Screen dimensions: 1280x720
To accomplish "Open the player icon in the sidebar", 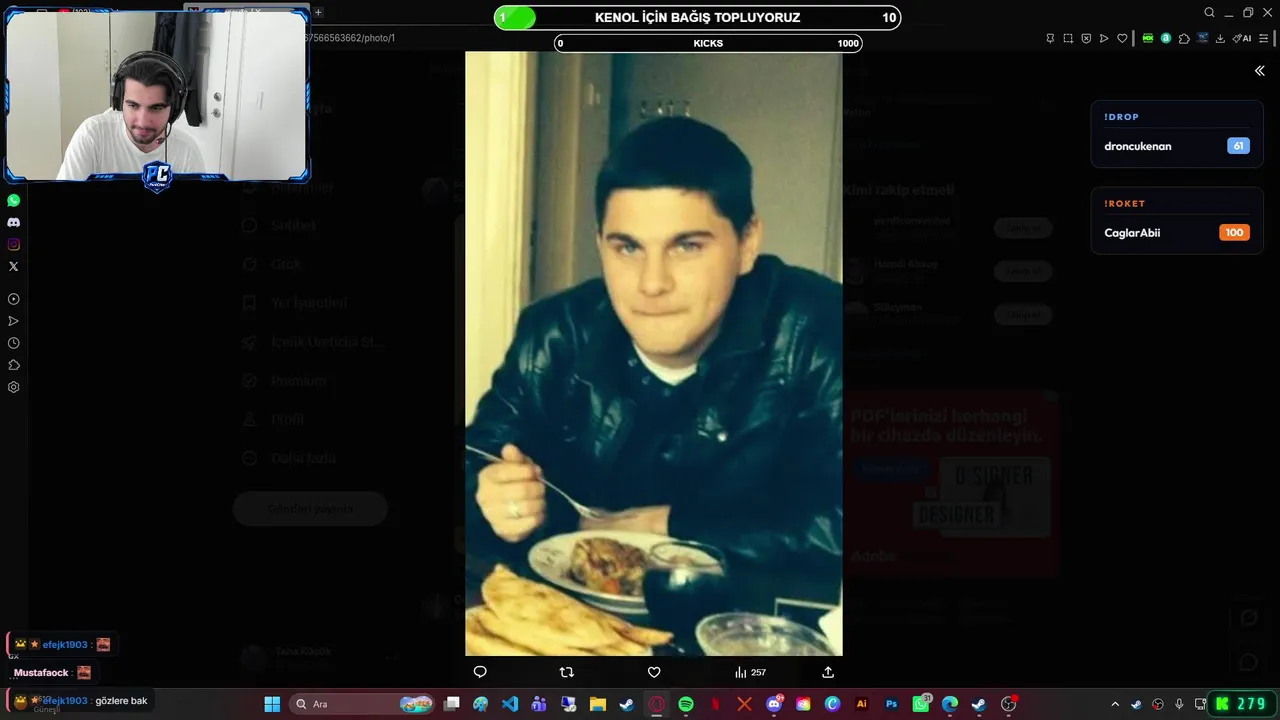I will [13, 299].
